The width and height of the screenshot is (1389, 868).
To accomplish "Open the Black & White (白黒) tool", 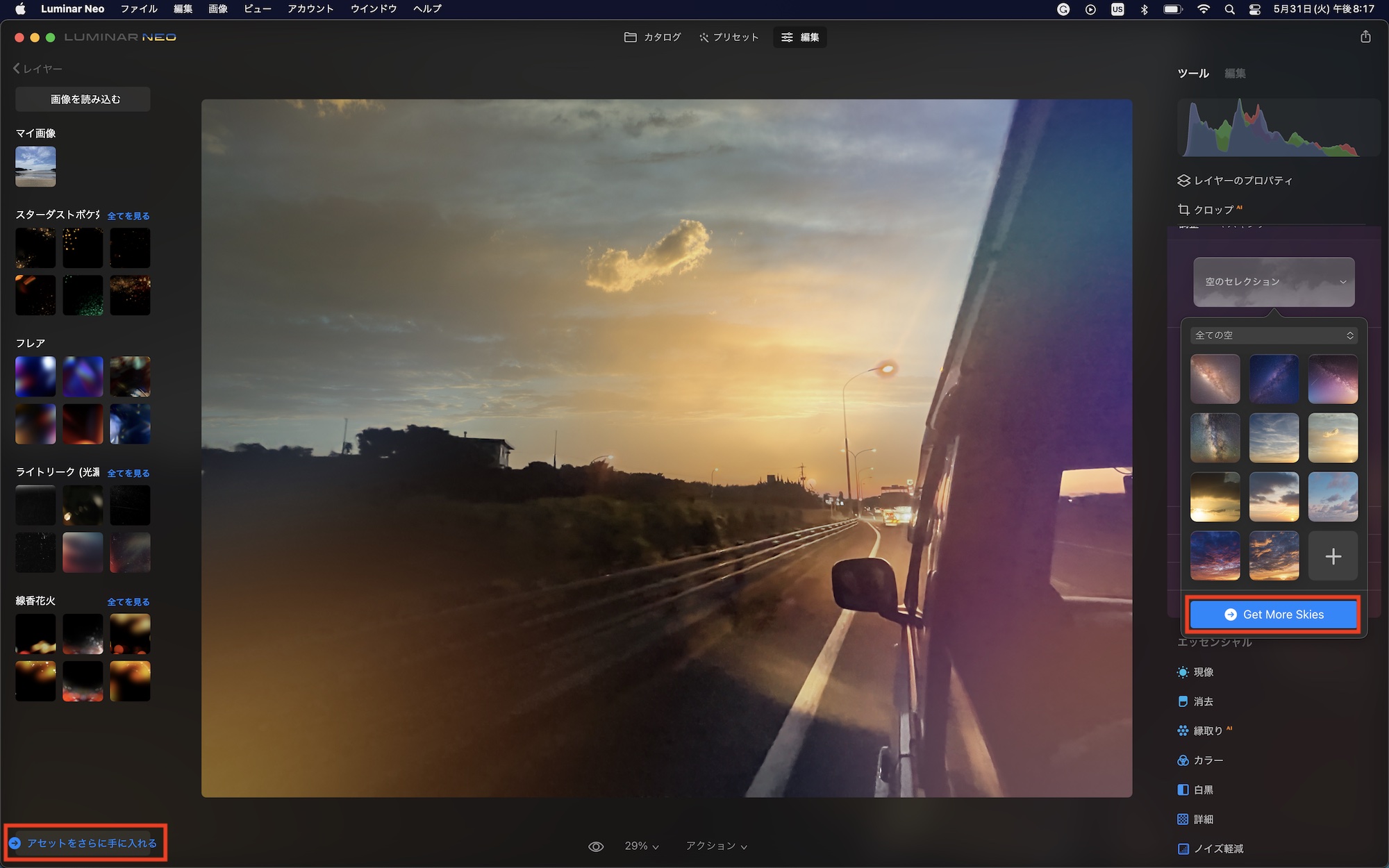I will (1203, 790).
